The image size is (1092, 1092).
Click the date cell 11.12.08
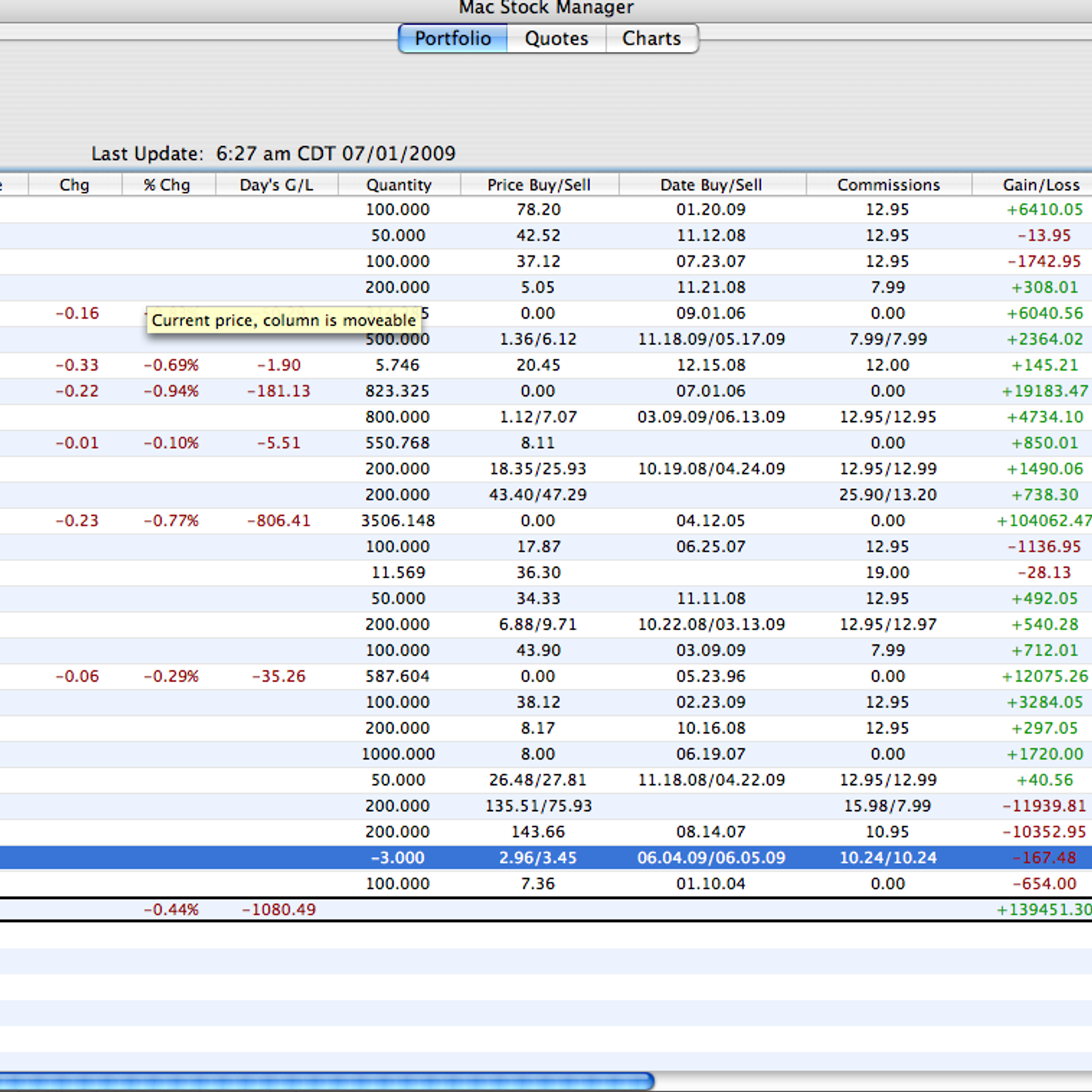711,235
